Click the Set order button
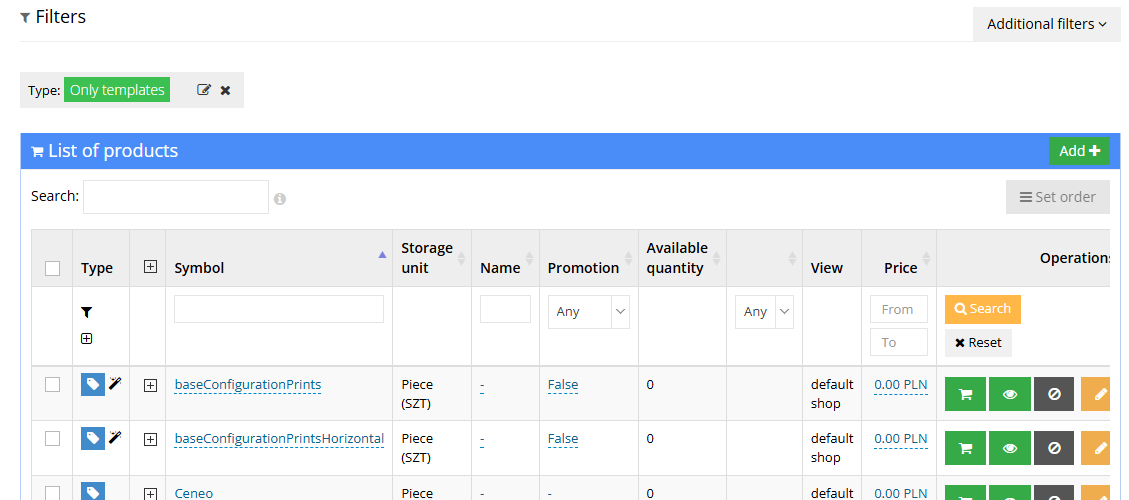 [1058, 197]
